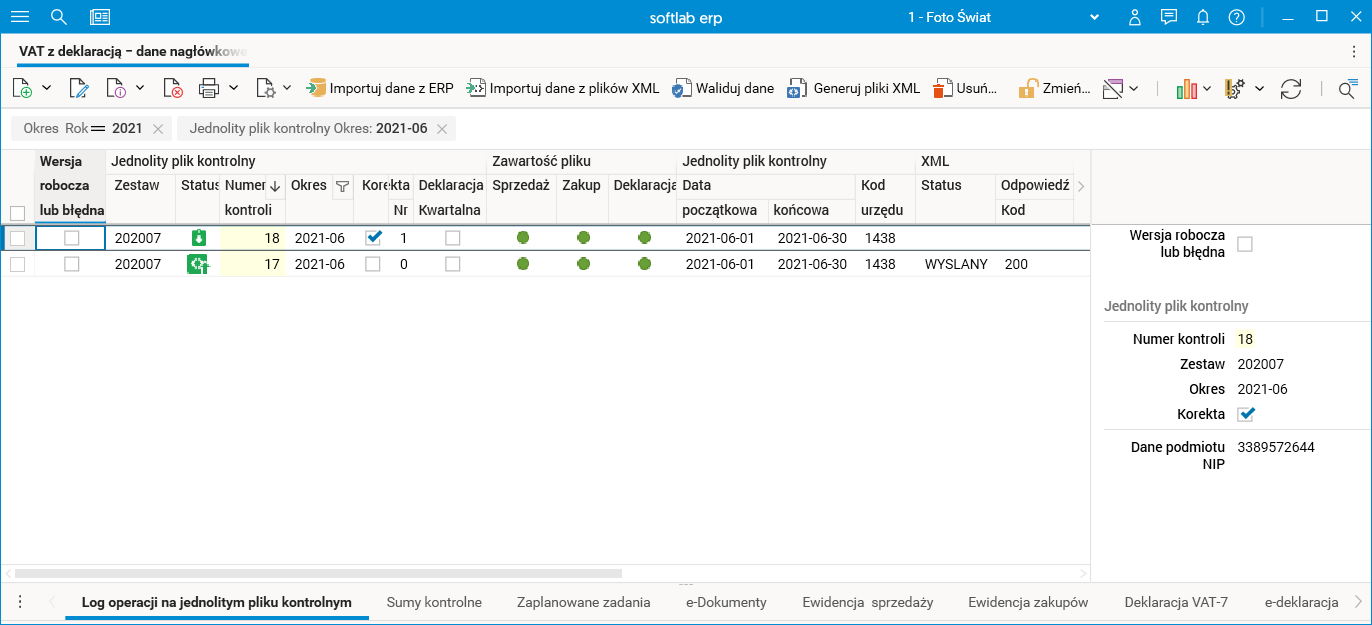The height and width of the screenshot is (625, 1372).
Task: Click the Zmień... button
Action: 1054,89
